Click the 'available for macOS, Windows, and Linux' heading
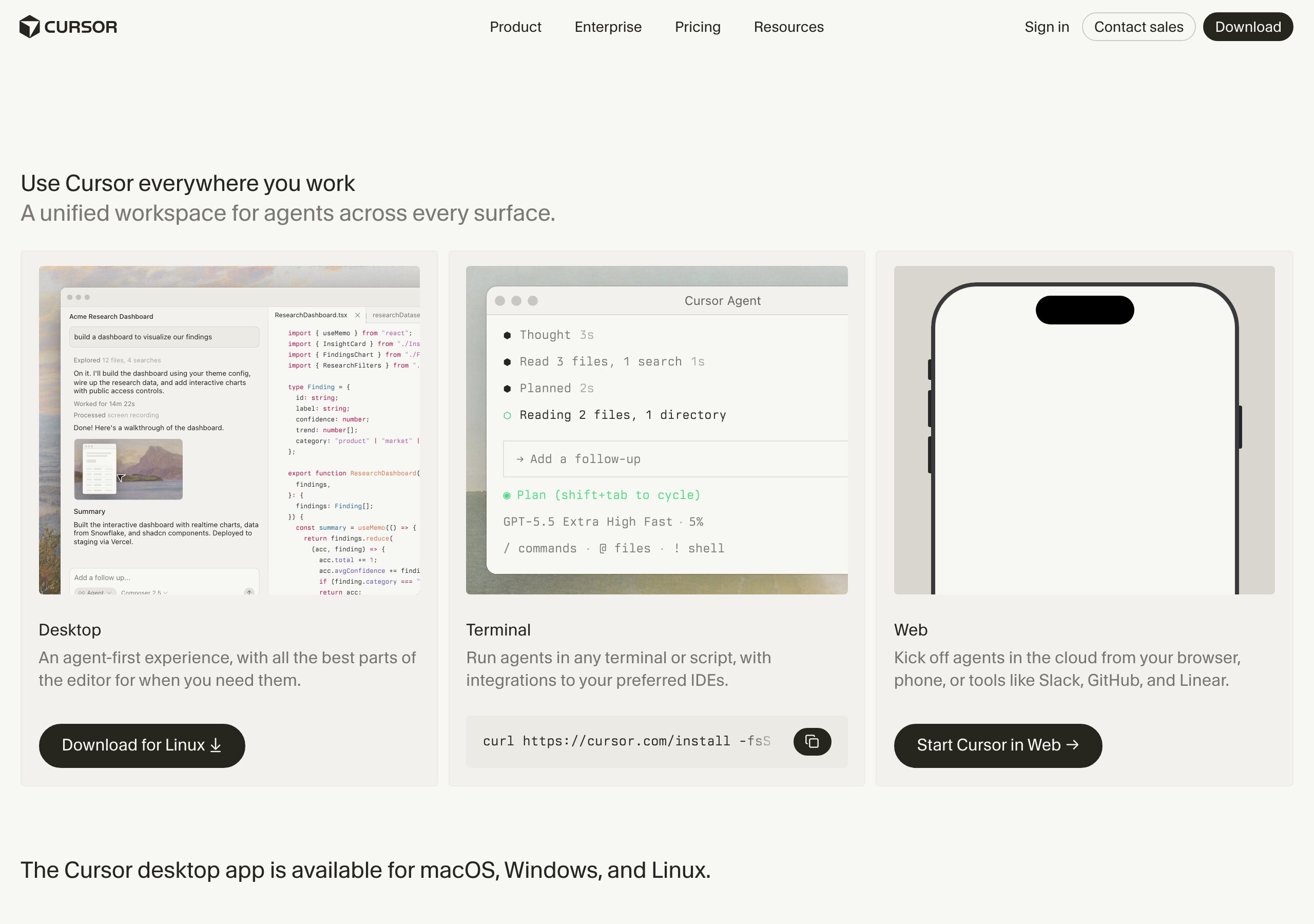The image size is (1314, 924). [365, 870]
